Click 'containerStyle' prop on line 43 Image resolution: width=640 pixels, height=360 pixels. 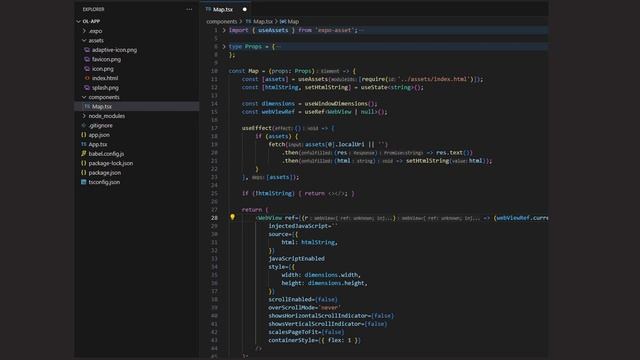[291, 340]
